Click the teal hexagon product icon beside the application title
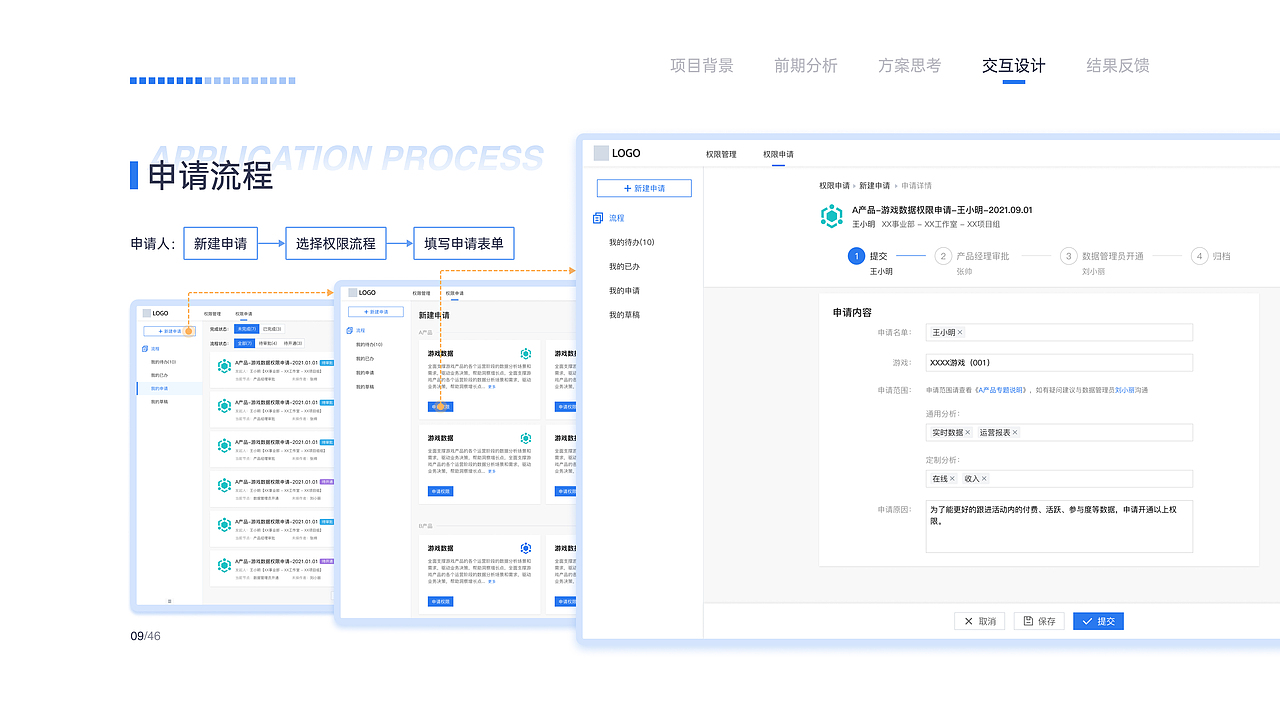The width and height of the screenshot is (1280, 720). [832, 216]
